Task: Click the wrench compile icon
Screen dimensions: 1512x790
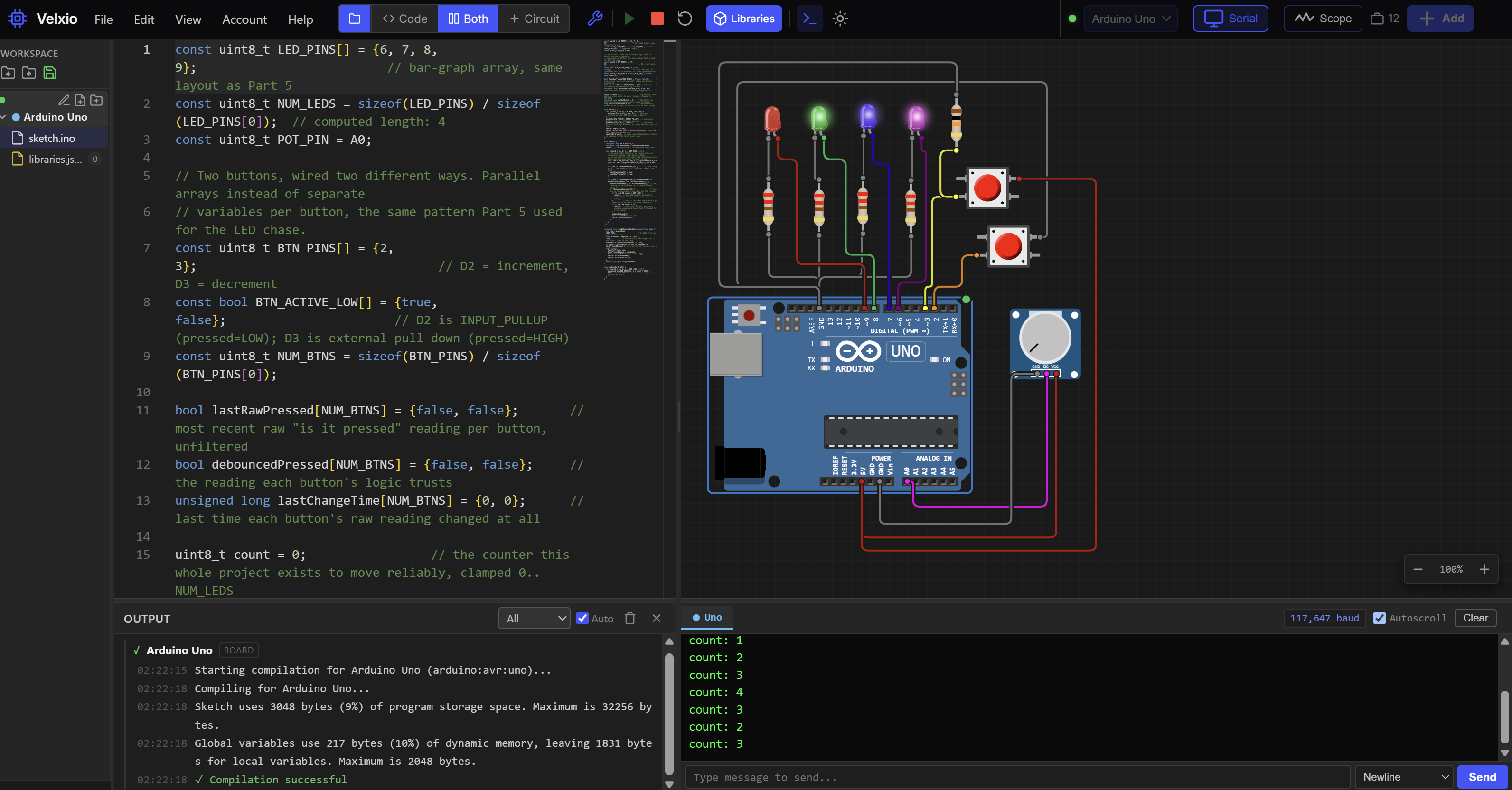Action: pos(594,19)
